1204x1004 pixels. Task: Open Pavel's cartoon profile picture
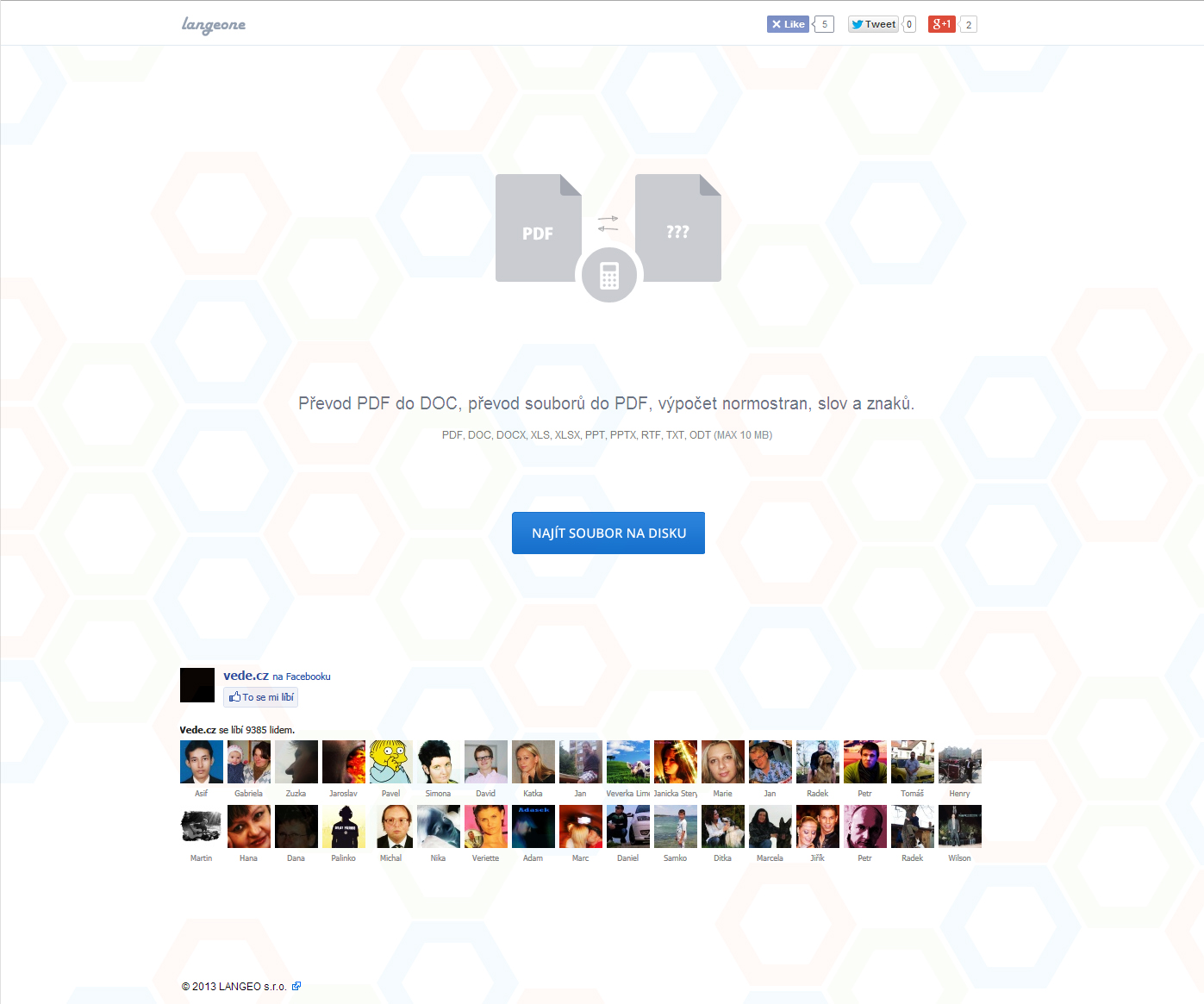(391, 762)
